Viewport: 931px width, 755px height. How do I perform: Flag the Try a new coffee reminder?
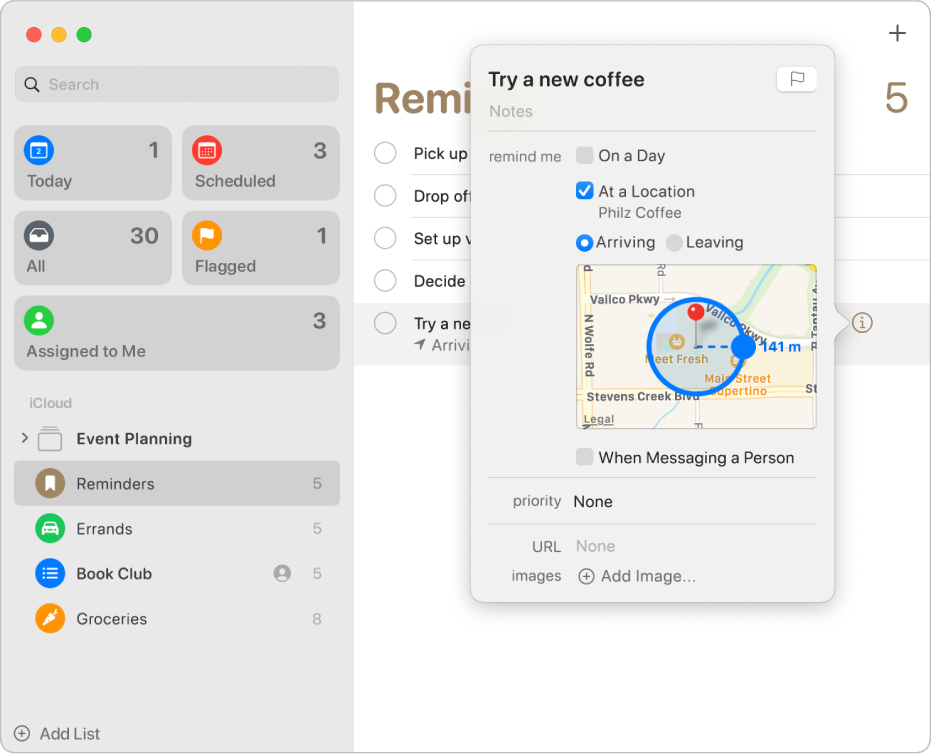point(796,79)
